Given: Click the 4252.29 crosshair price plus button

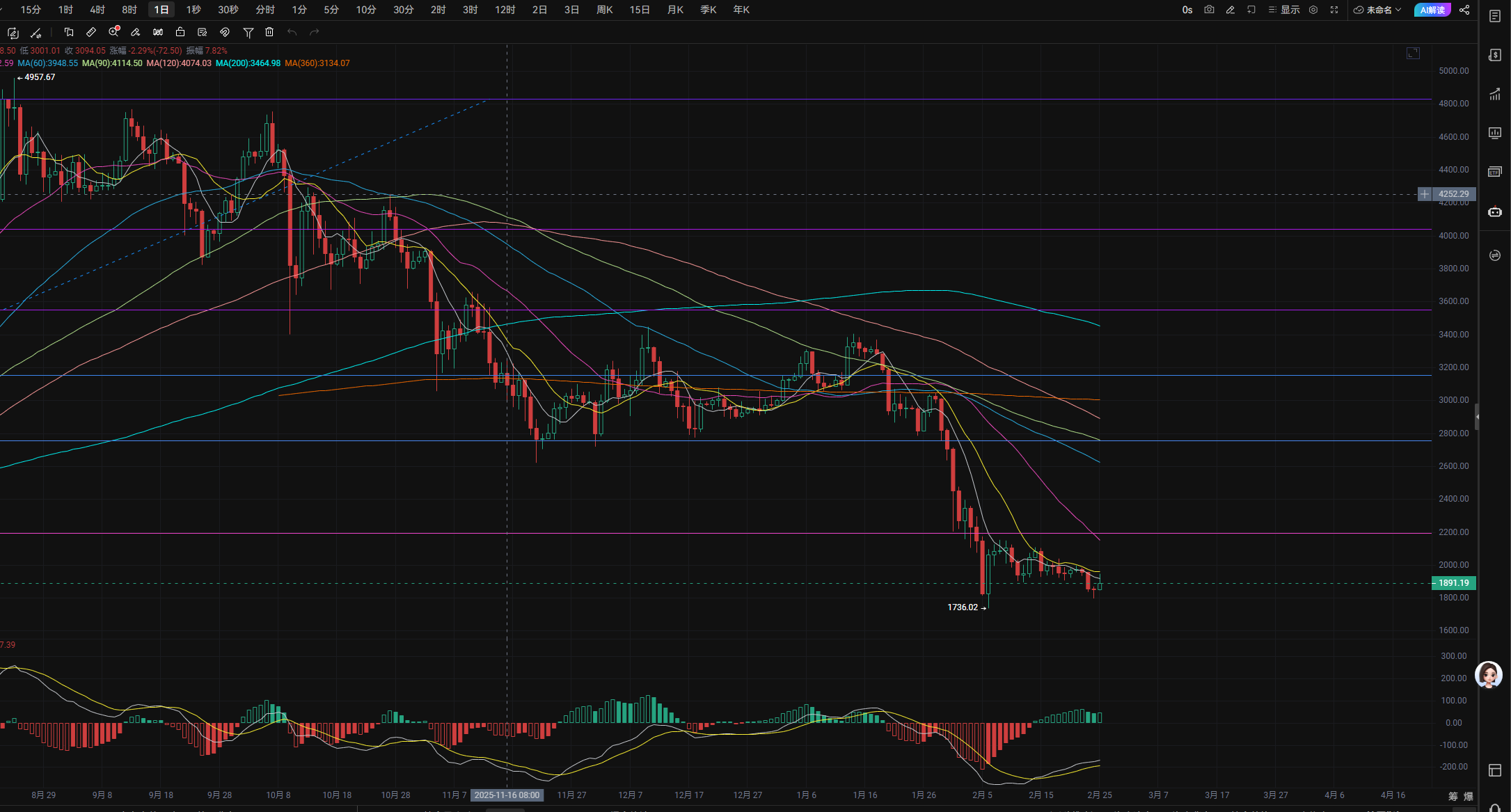Looking at the screenshot, I should click(x=1425, y=194).
